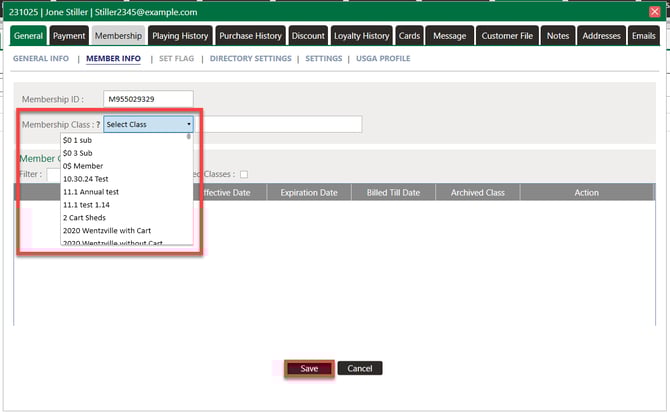Screen dimensions: 670x413
Task: Click the Save button
Action: pos(309,368)
